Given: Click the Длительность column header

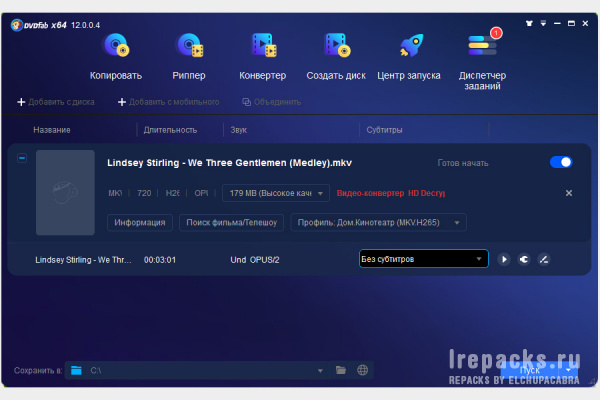Looking at the screenshot, I should tap(170, 130).
